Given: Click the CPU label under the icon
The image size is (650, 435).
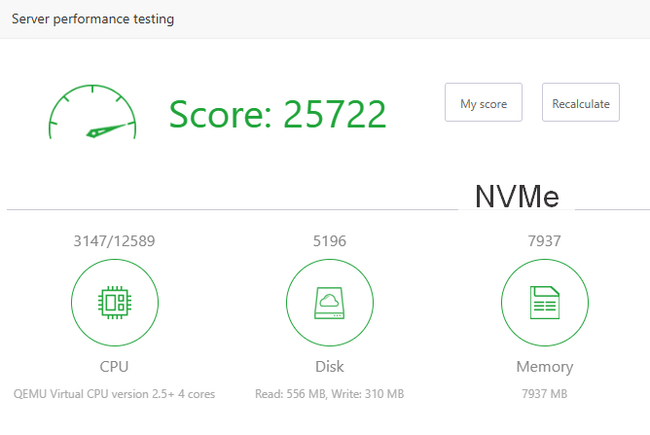Looking at the screenshot, I should (x=114, y=367).
